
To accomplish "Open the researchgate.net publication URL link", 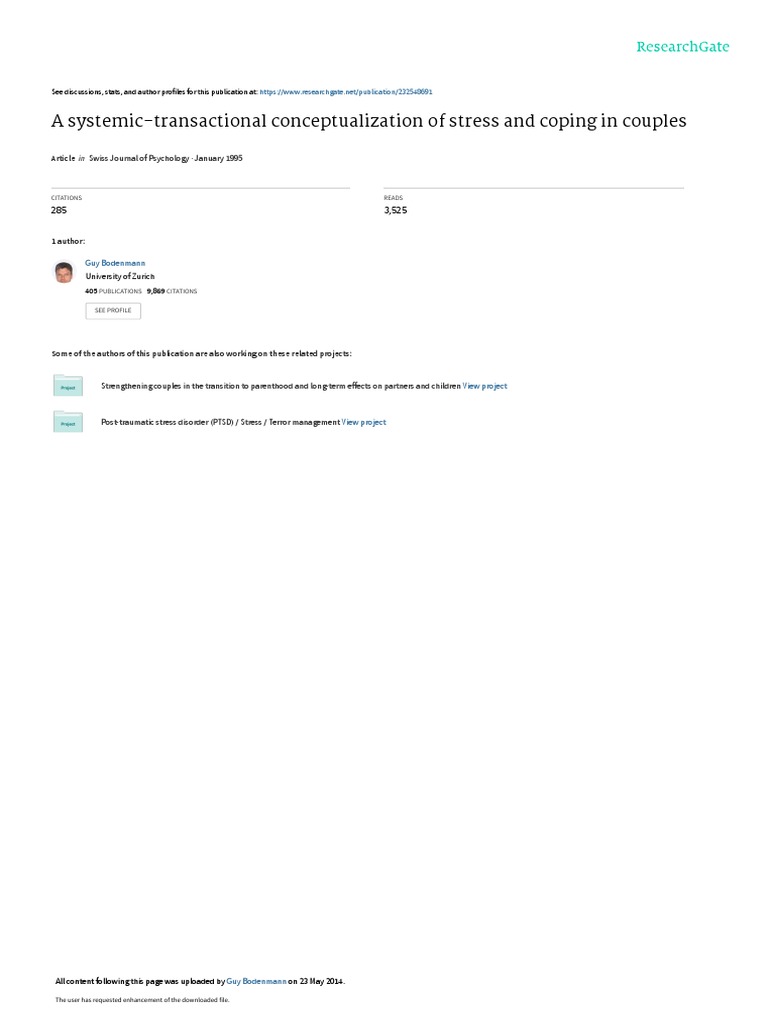I will 345,92.
